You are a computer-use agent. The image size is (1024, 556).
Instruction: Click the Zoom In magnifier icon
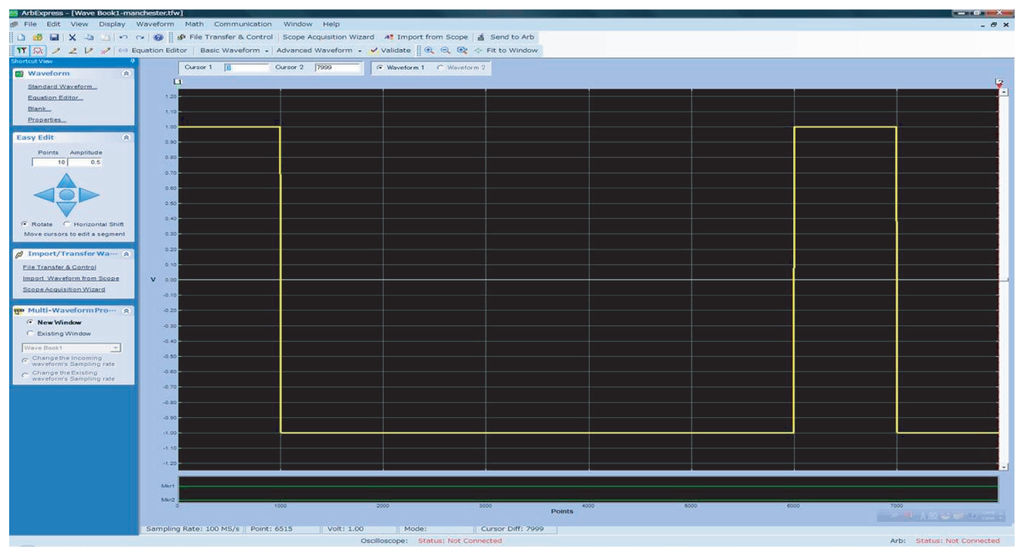429,50
